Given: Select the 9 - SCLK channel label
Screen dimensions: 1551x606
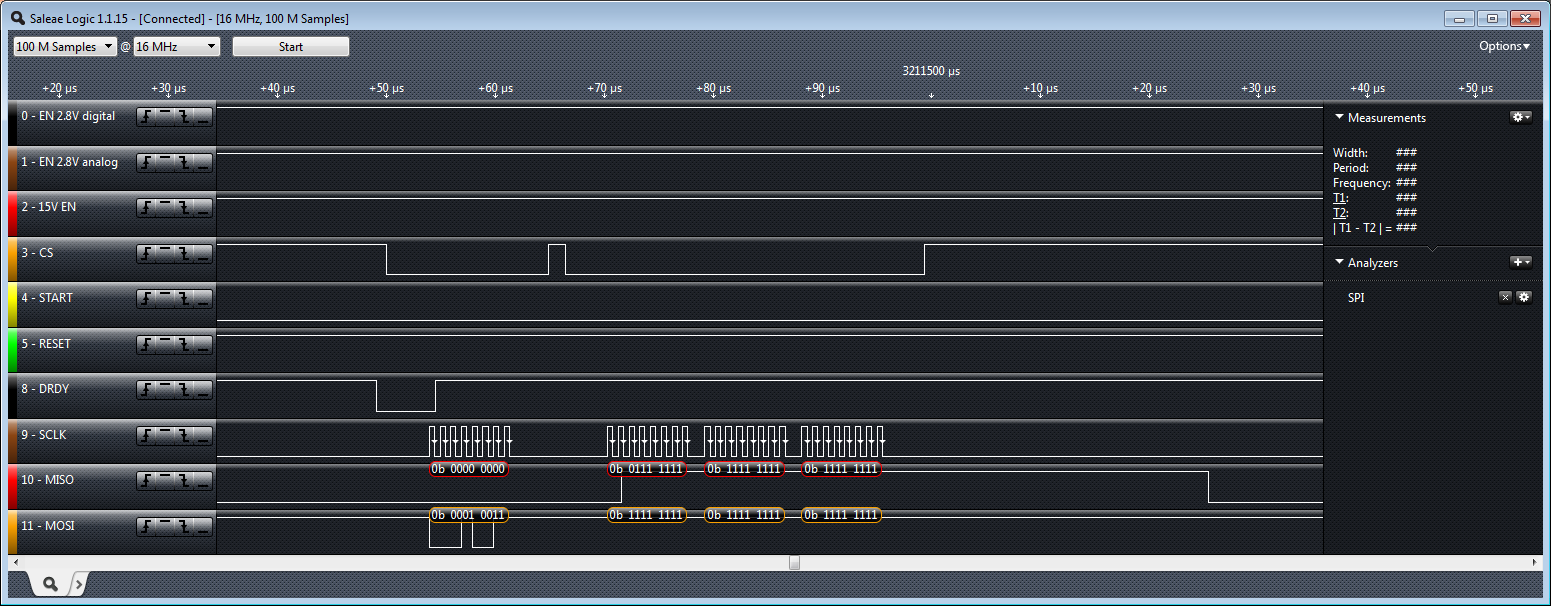Looking at the screenshot, I should click(45, 435).
